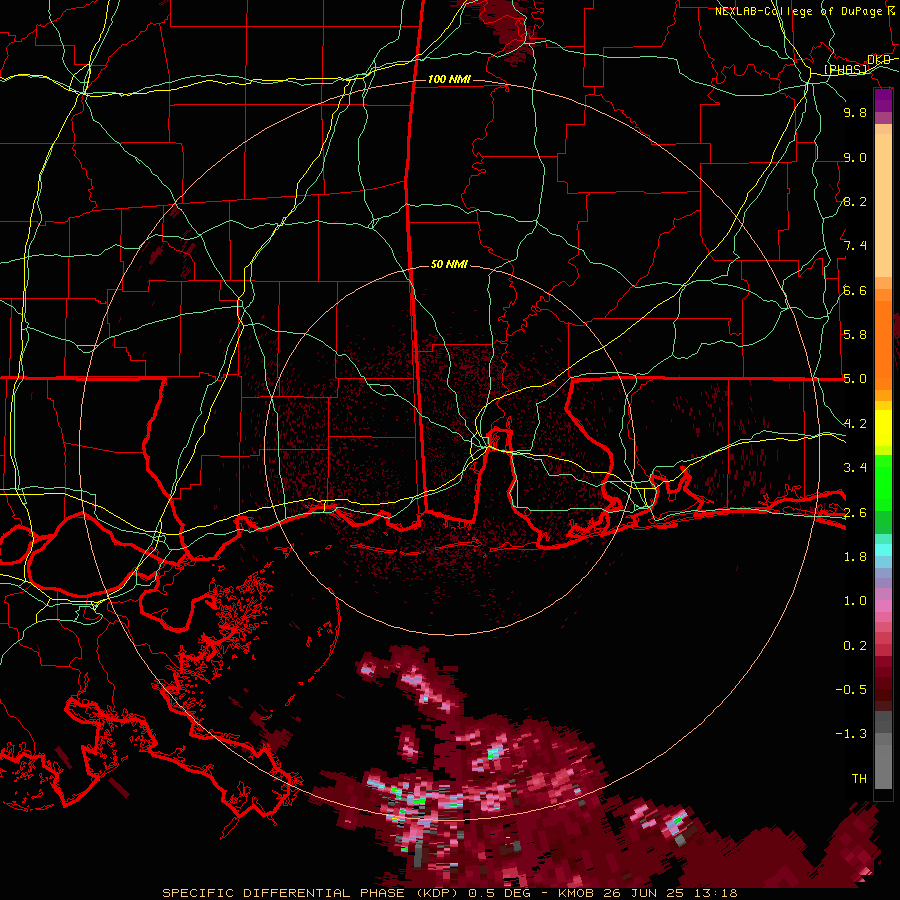Click the 5.0 color scale value
900x900 pixels.
(855, 379)
